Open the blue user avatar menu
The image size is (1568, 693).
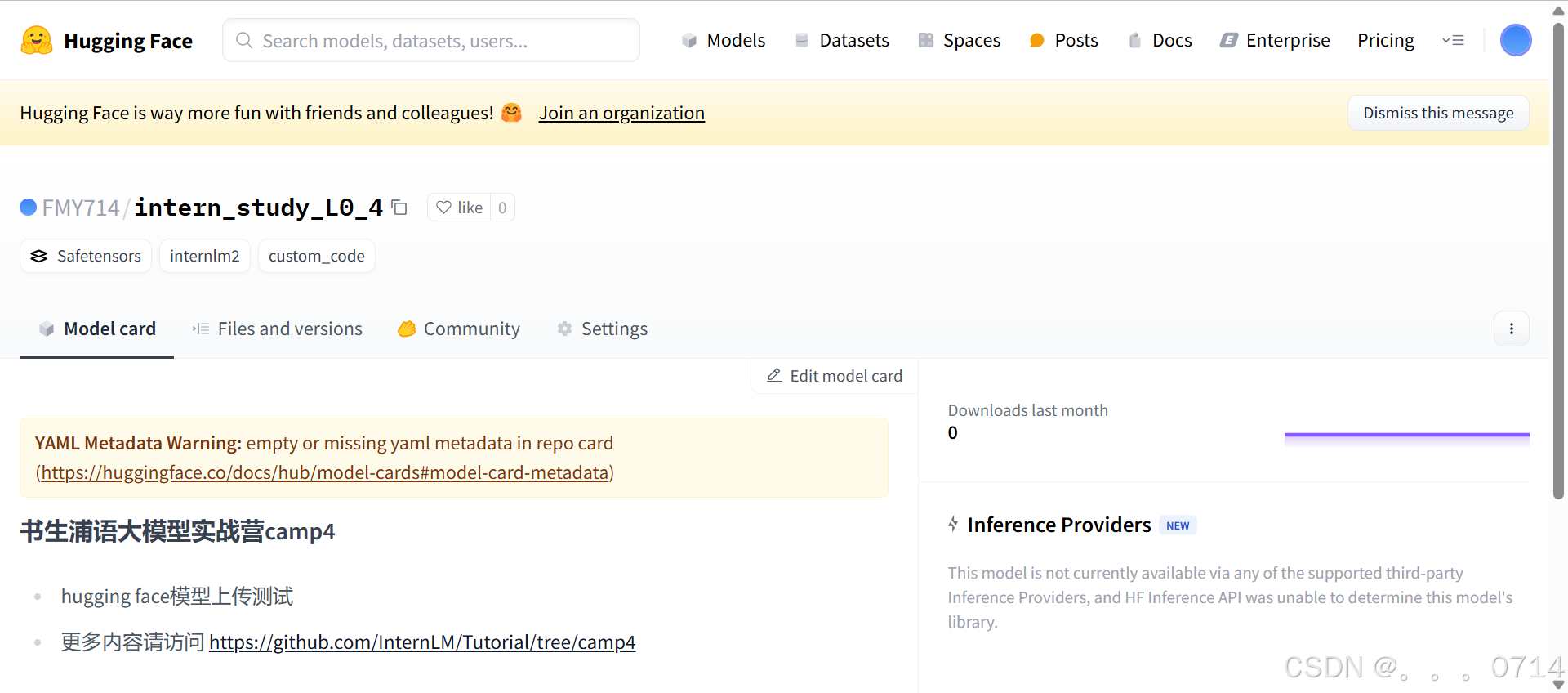pyautogui.click(x=1516, y=40)
